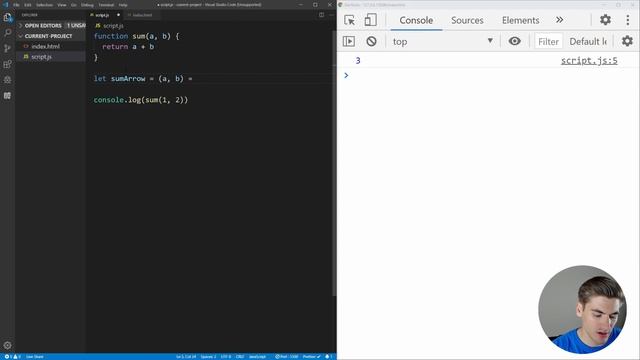Open the Terminal menu

[106, 5]
